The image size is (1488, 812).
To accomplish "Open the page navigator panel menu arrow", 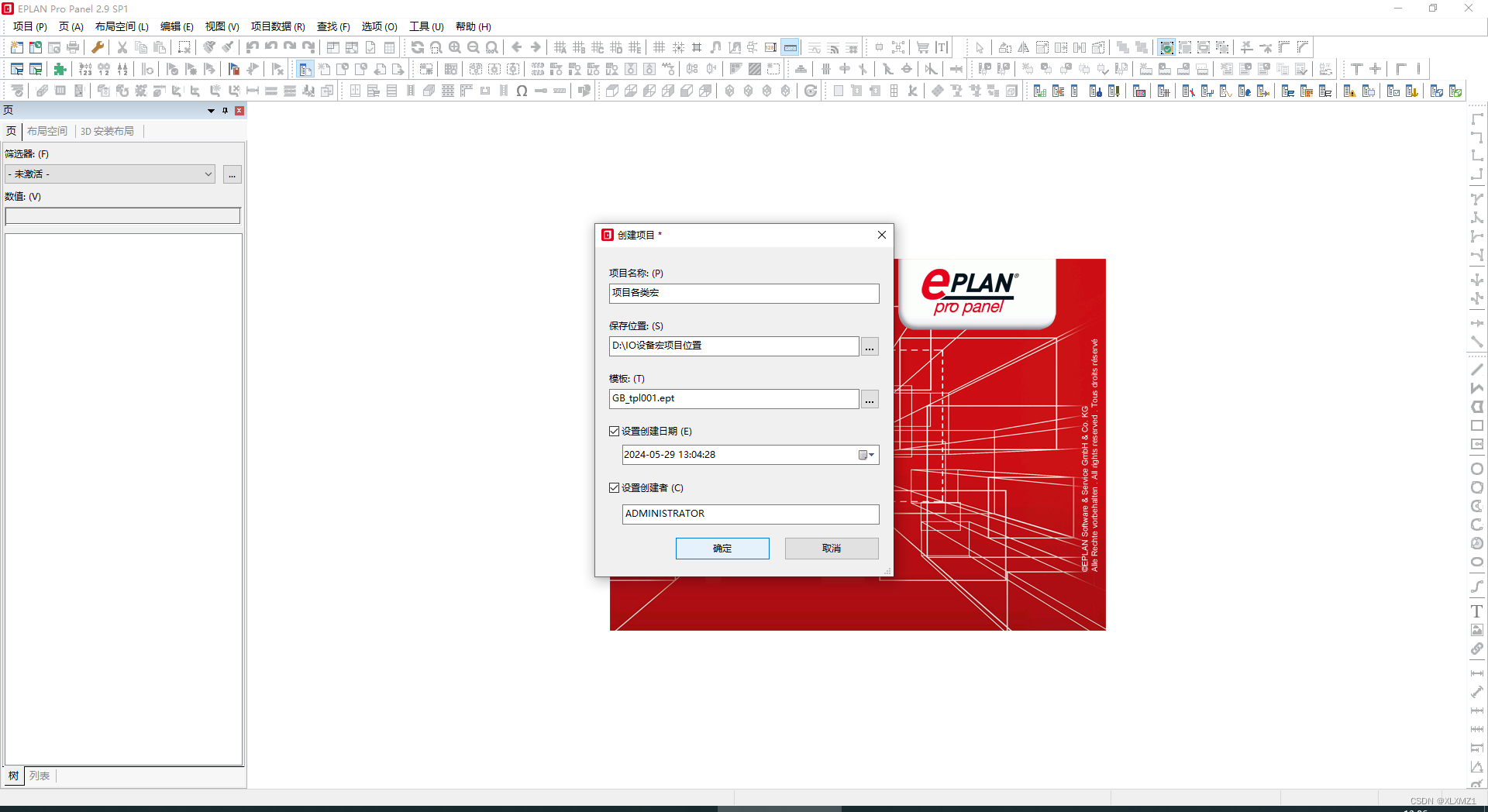I will tap(211, 111).
